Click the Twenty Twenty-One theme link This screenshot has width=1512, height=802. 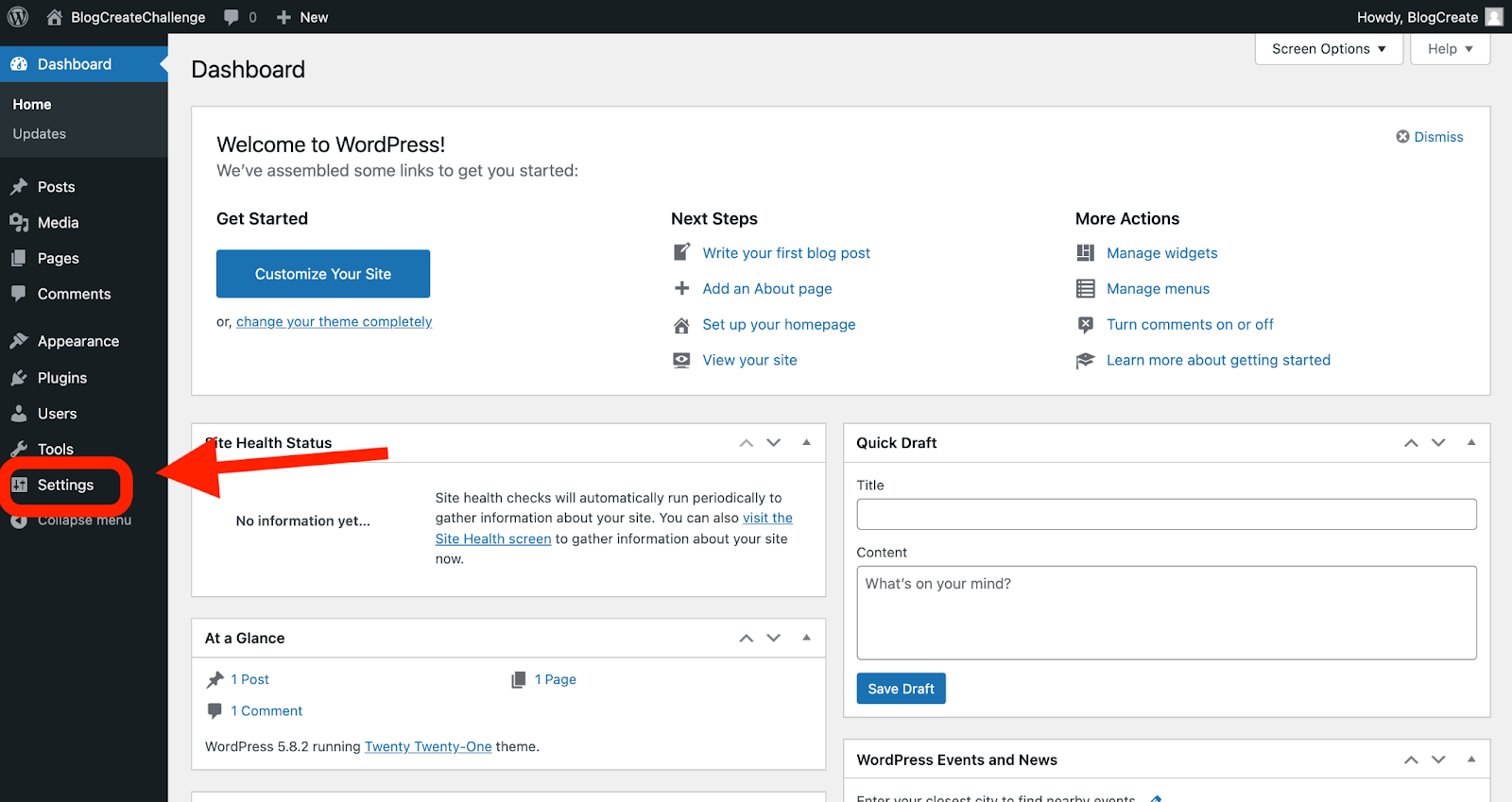(x=428, y=746)
